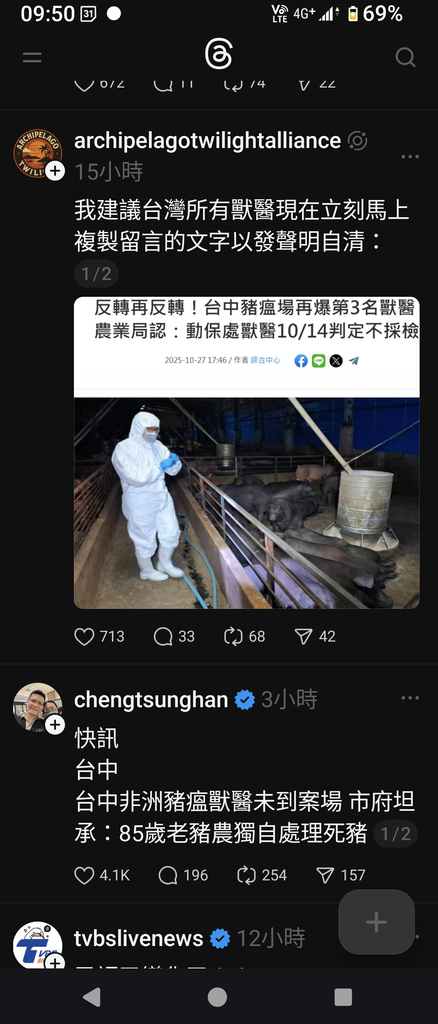Like the chengtsunghan post with 4.1K likes
Viewport: 438px width, 1024px height.
click(84, 875)
